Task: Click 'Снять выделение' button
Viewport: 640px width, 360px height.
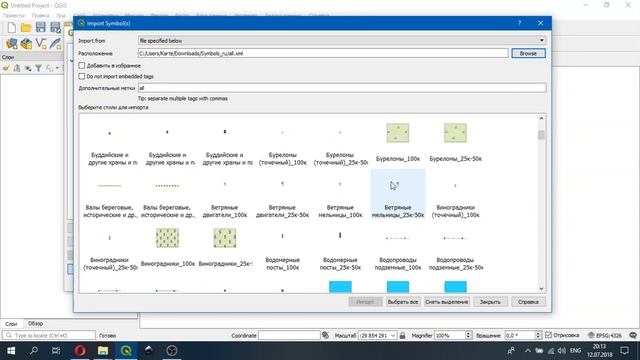Action: click(447, 302)
